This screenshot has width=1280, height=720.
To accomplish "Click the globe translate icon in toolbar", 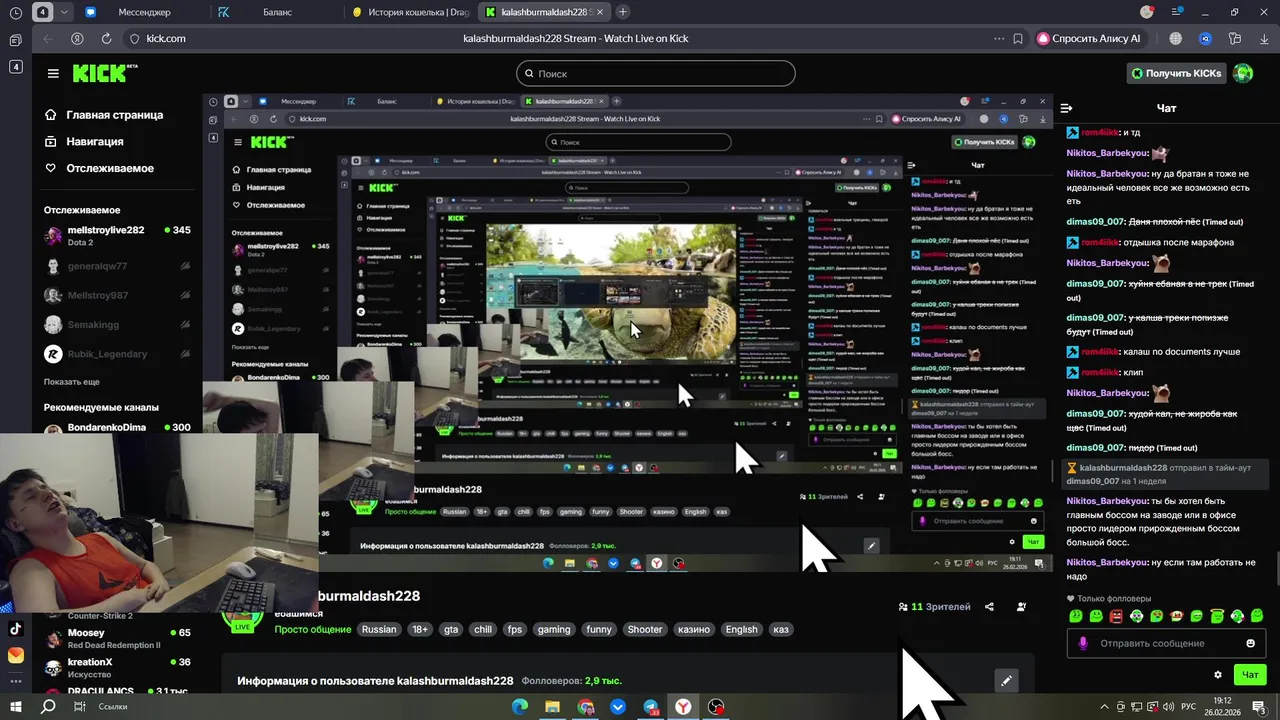I will tap(1176, 38).
